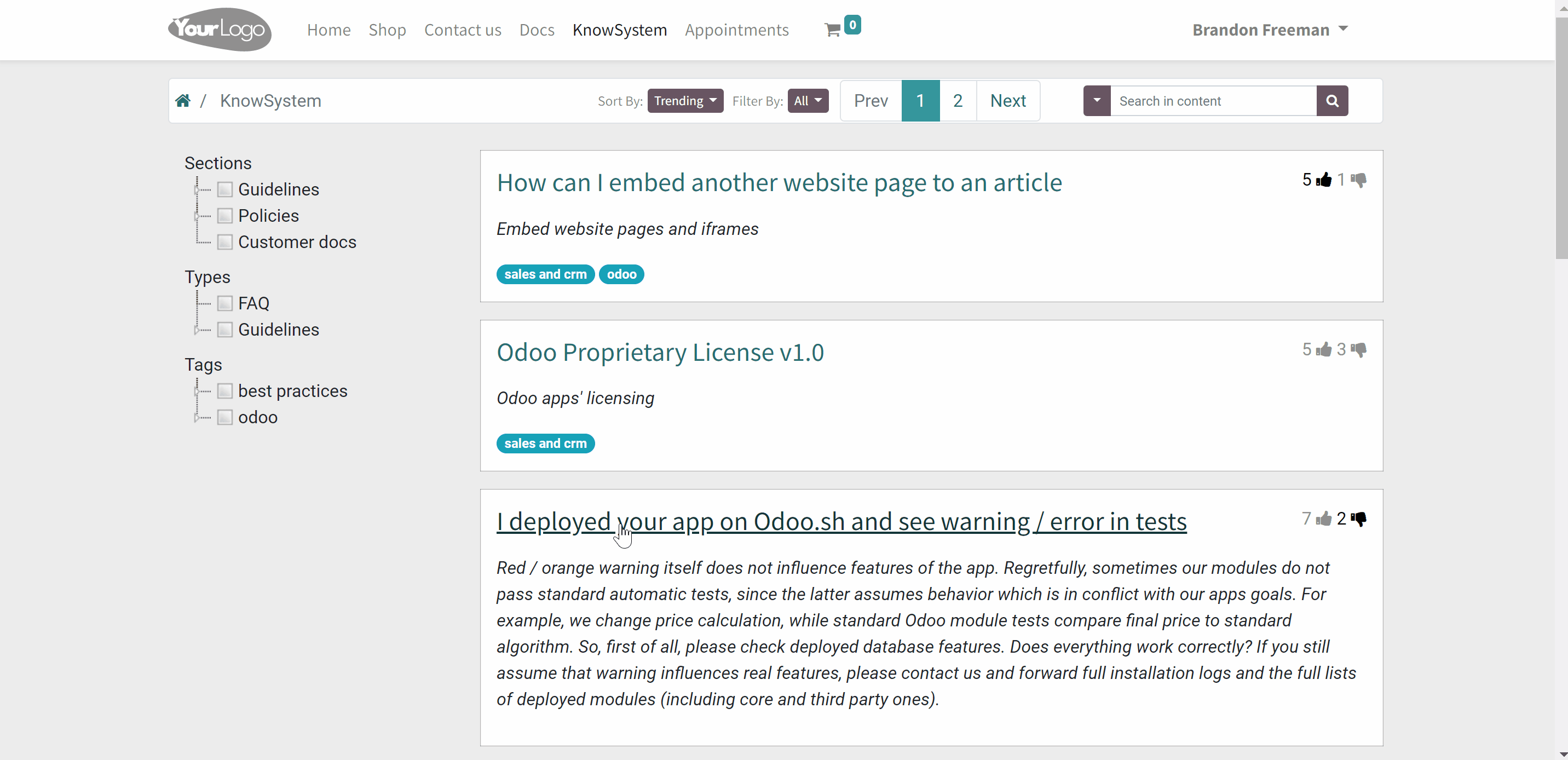Dislike the Odoo Proprietary License article
Screen dimensions: 1568x760
1359,349
